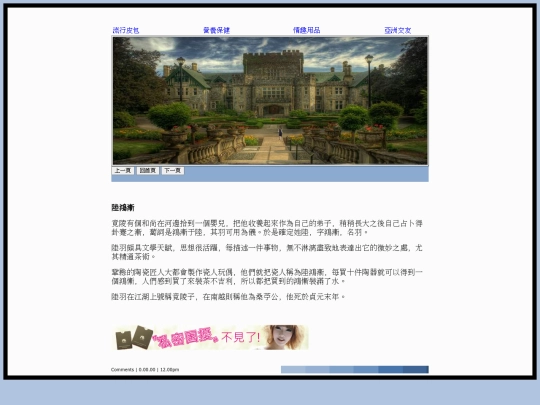Click the middle button between 上一頁 and 下一頁
Viewport: 540px width, 405px height.
click(148, 170)
